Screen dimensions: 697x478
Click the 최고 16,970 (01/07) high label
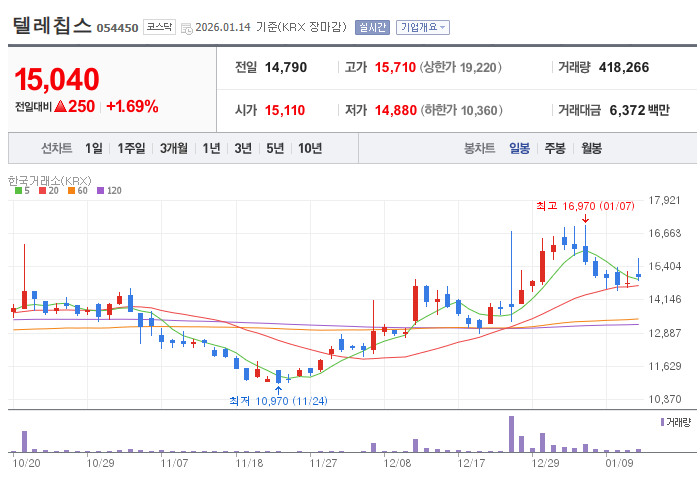coord(585,206)
